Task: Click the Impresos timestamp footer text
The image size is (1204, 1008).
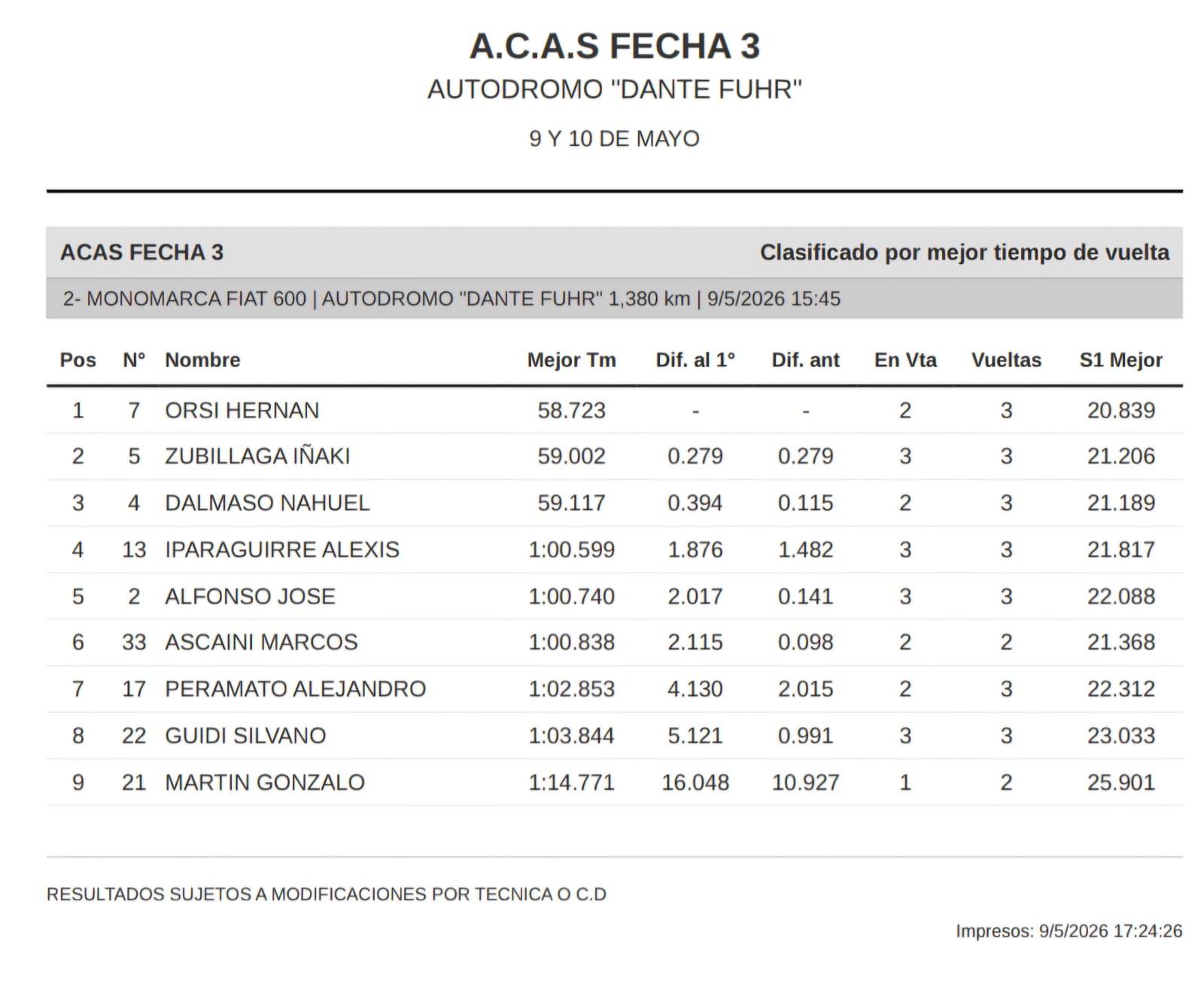Action: click(x=1069, y=931)
